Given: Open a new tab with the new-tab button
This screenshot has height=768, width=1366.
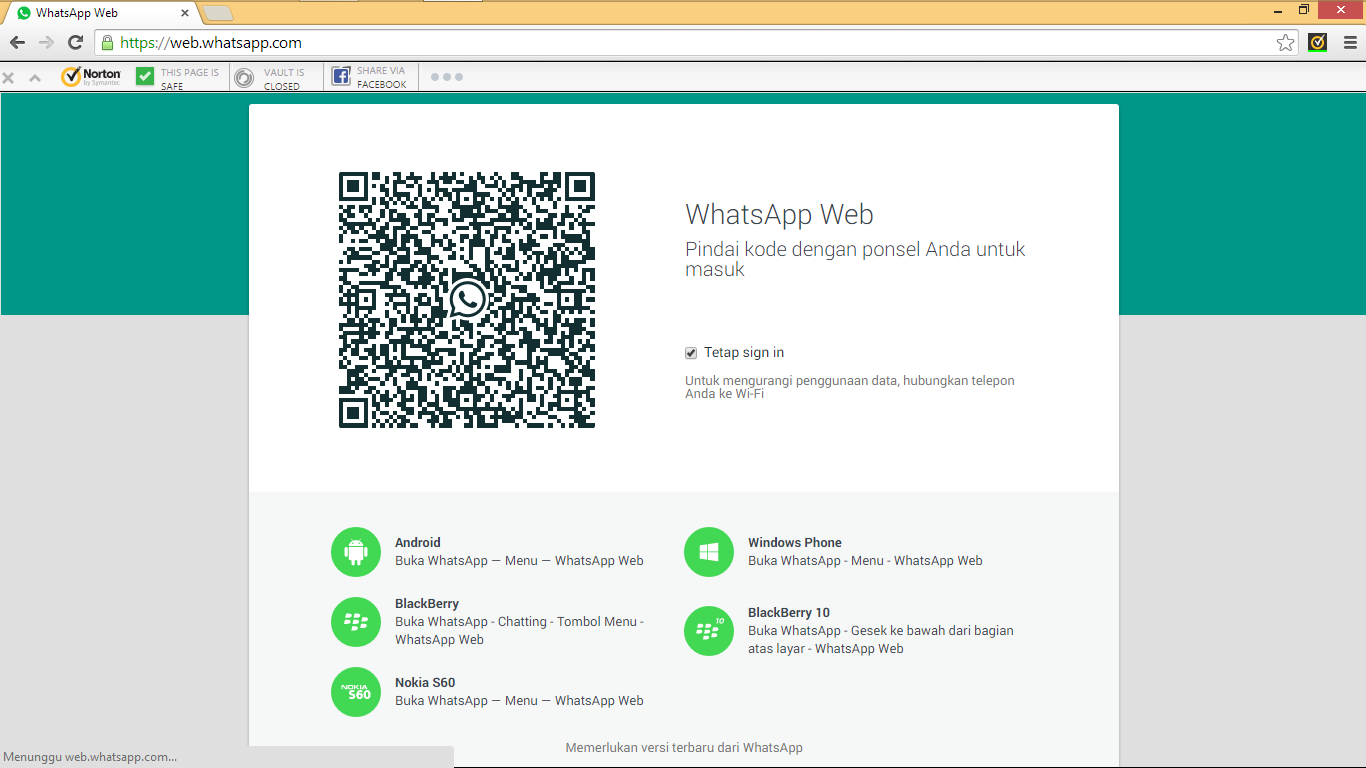Looking at the screenshot, I should pyautogui.click(x=218, y=13).
